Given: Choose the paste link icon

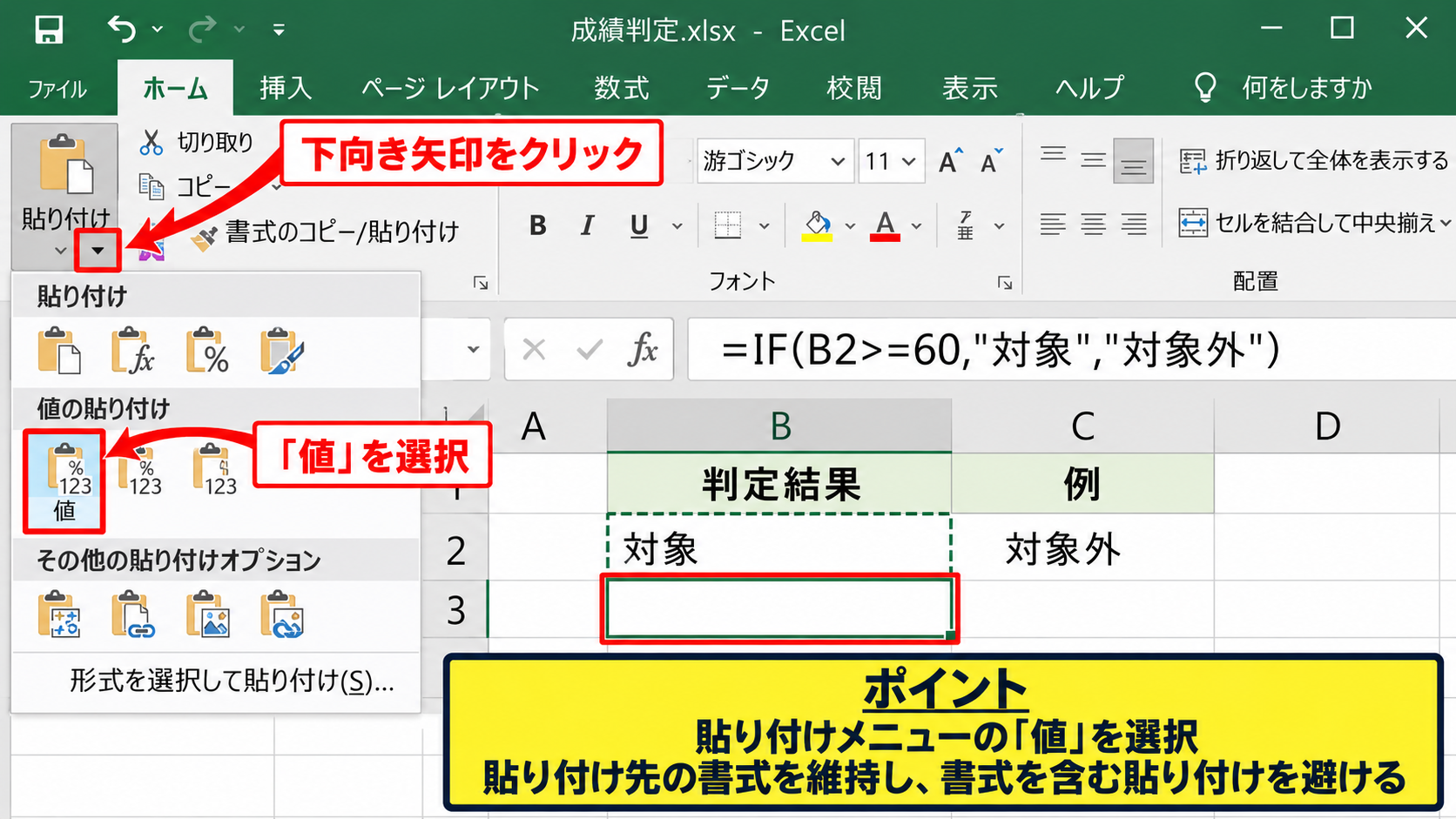Looking at the screenshot, I should [133, 614].
